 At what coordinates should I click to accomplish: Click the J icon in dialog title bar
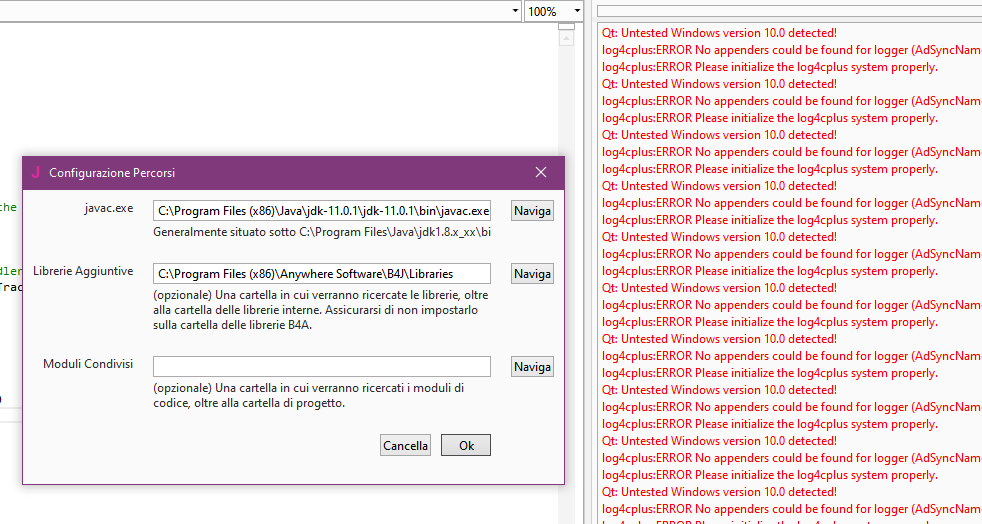(36, 172)
